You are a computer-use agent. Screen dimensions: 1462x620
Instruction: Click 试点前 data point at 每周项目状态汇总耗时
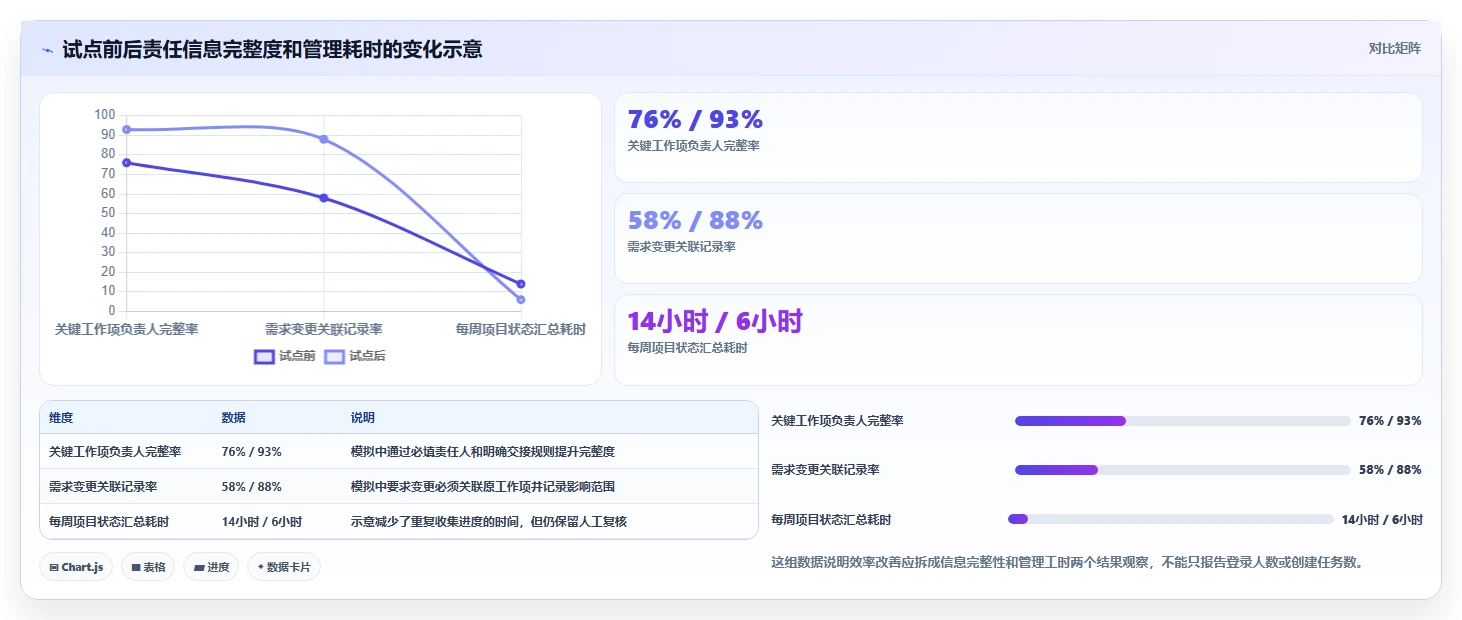click(521, 284)
